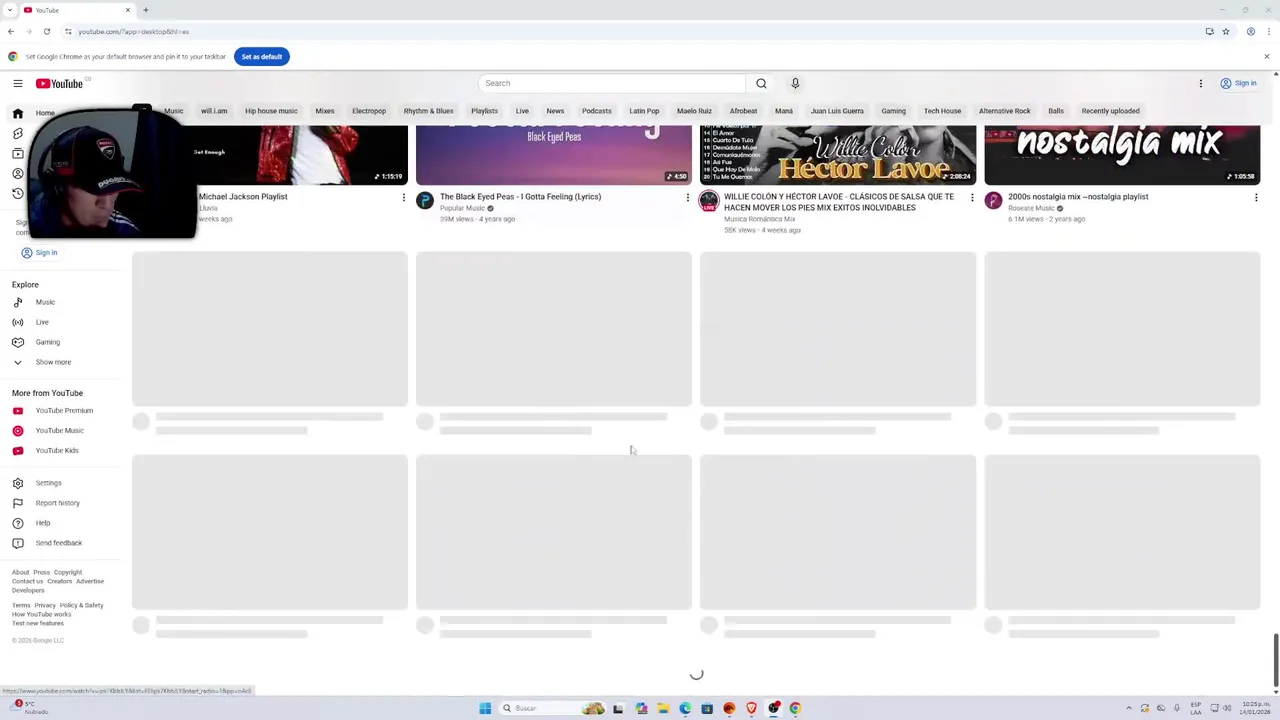Click the Black Eyed Peas thumbnail
The width and height of the screenshot is (1280, 720).
coord(554,155)
